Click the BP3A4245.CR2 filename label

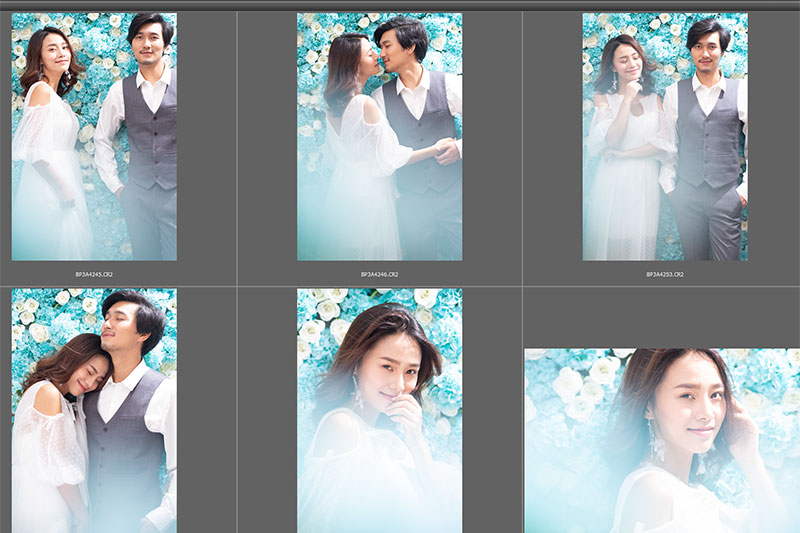point(94,274)
